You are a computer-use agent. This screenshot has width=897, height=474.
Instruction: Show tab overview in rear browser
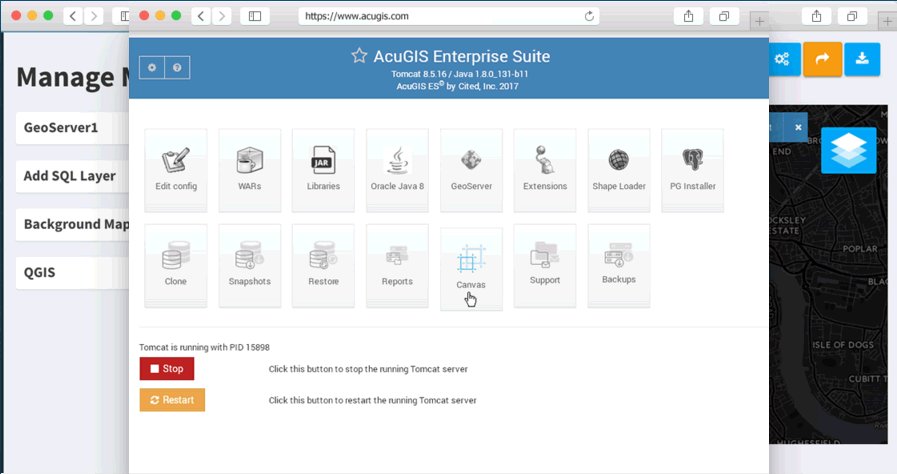(x=852, y=16)
